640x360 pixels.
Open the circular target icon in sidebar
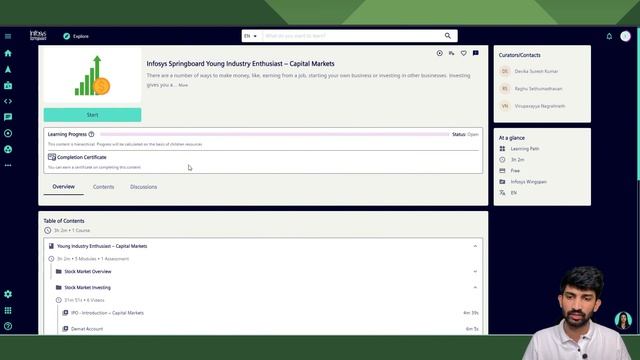[8, 133]
